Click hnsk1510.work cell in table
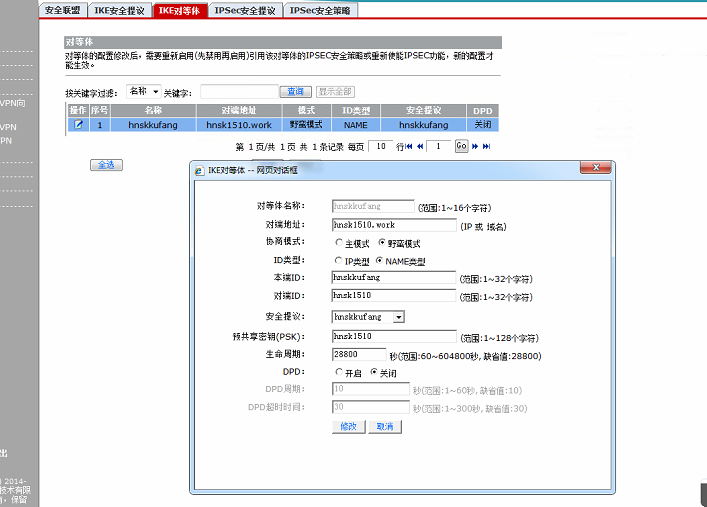 coord(239,125)
